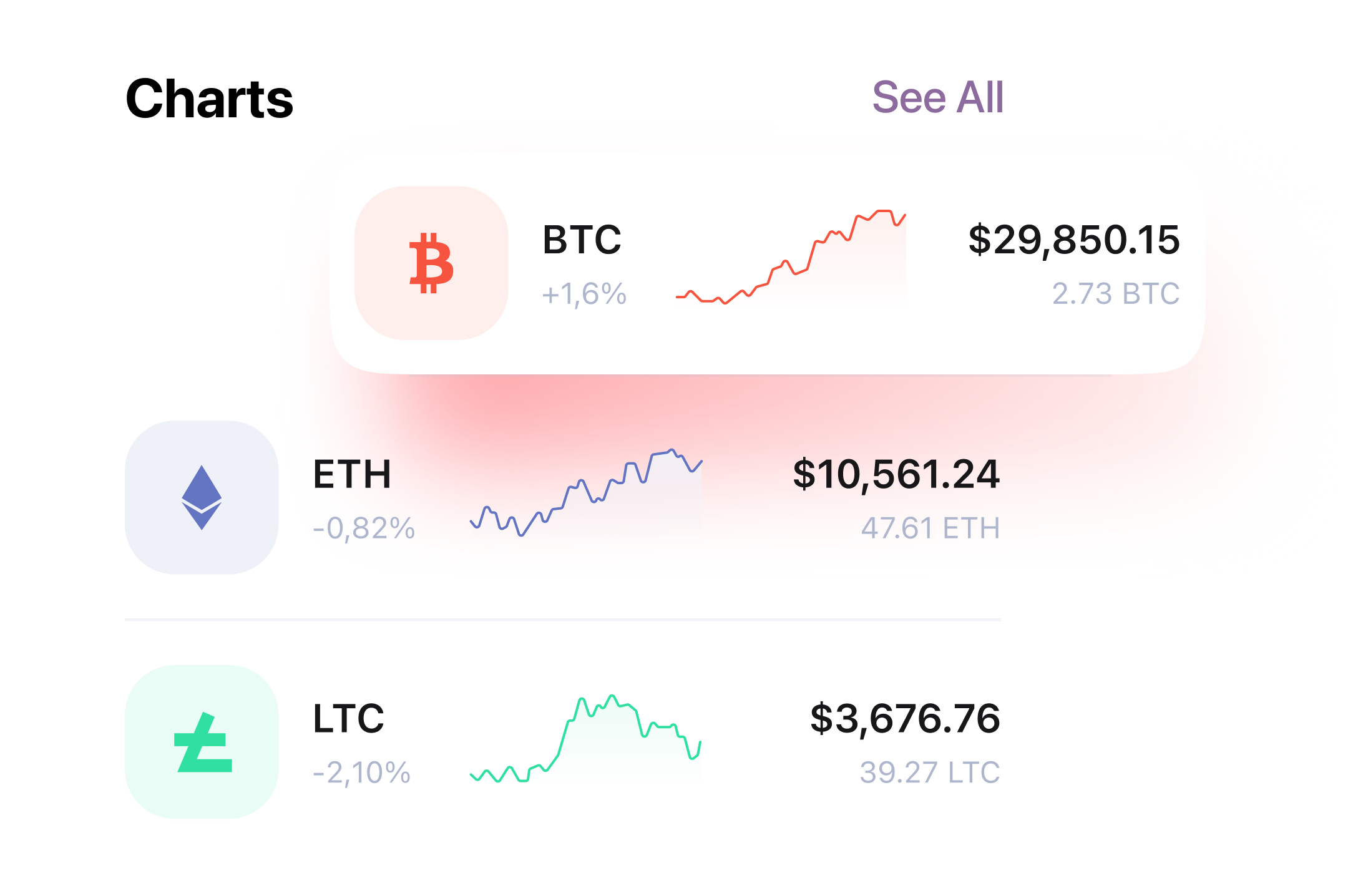This screenshot has width=1358, height=896.
Task: Click the Charts section heading
Action: 209,99
